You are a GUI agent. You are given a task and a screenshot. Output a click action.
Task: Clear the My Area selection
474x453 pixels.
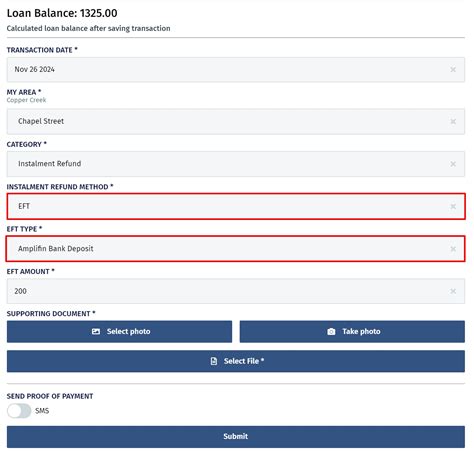click(x=453, y=121)
